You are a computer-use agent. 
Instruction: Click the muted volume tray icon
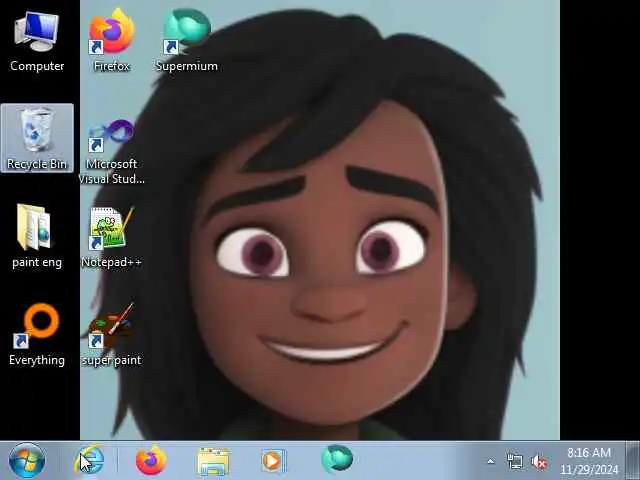pos(539,462)
